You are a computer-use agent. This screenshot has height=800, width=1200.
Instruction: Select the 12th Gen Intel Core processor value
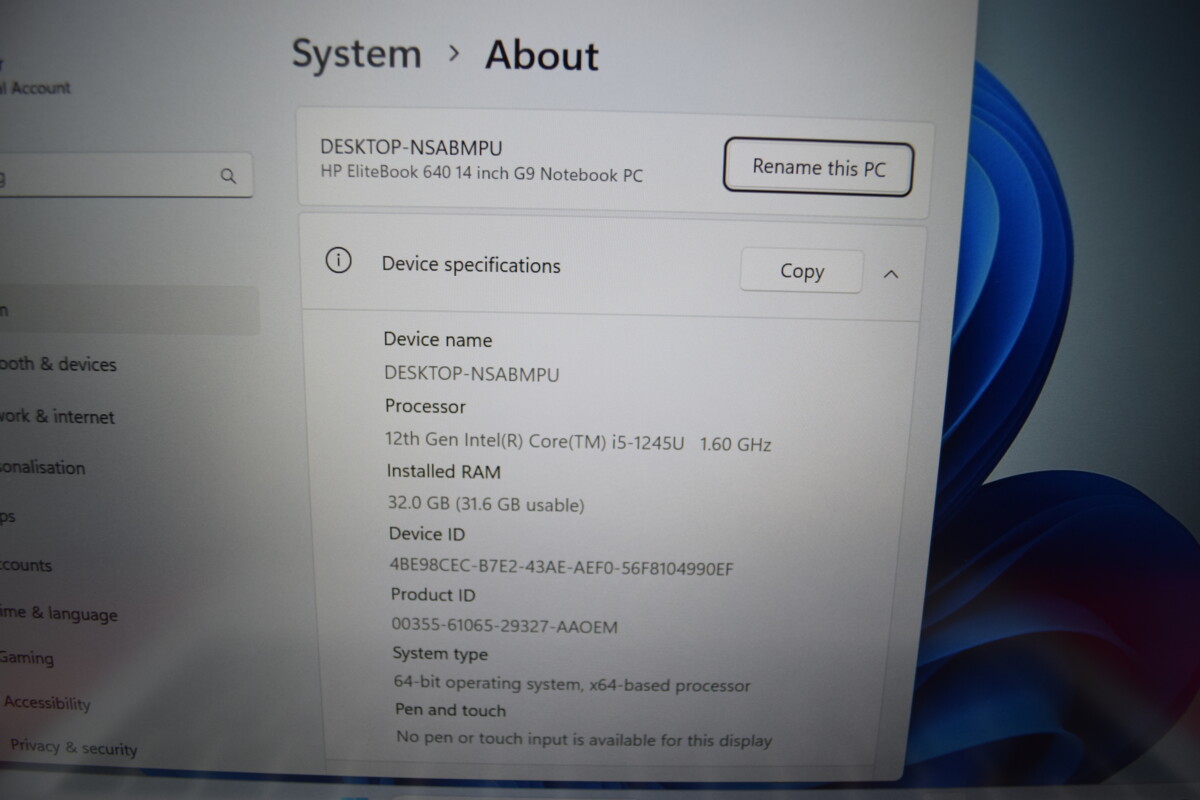578,441
